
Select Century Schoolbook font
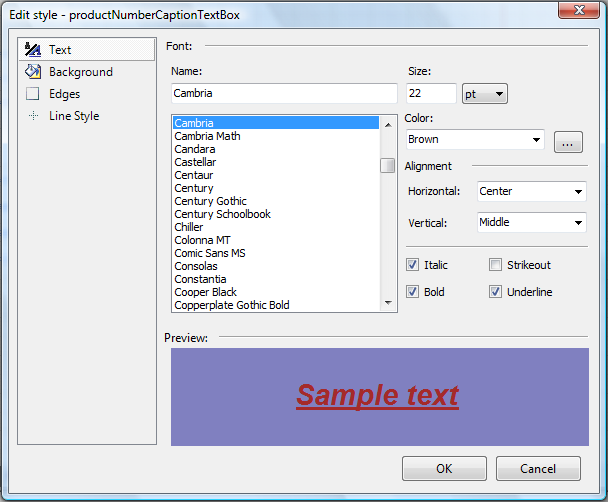click(x=276, y=214)
